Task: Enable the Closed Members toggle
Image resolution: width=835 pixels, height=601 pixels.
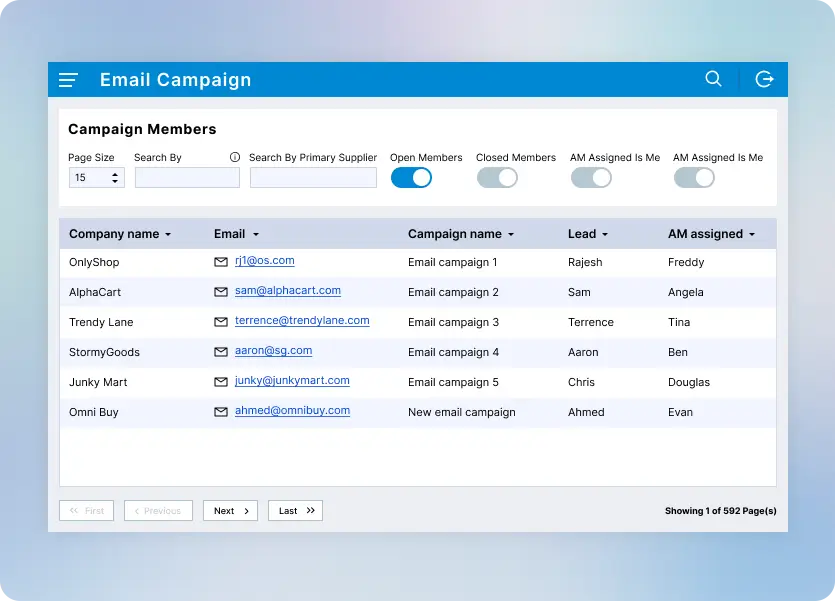Action: pyautogui.click(x=497, y=177)
